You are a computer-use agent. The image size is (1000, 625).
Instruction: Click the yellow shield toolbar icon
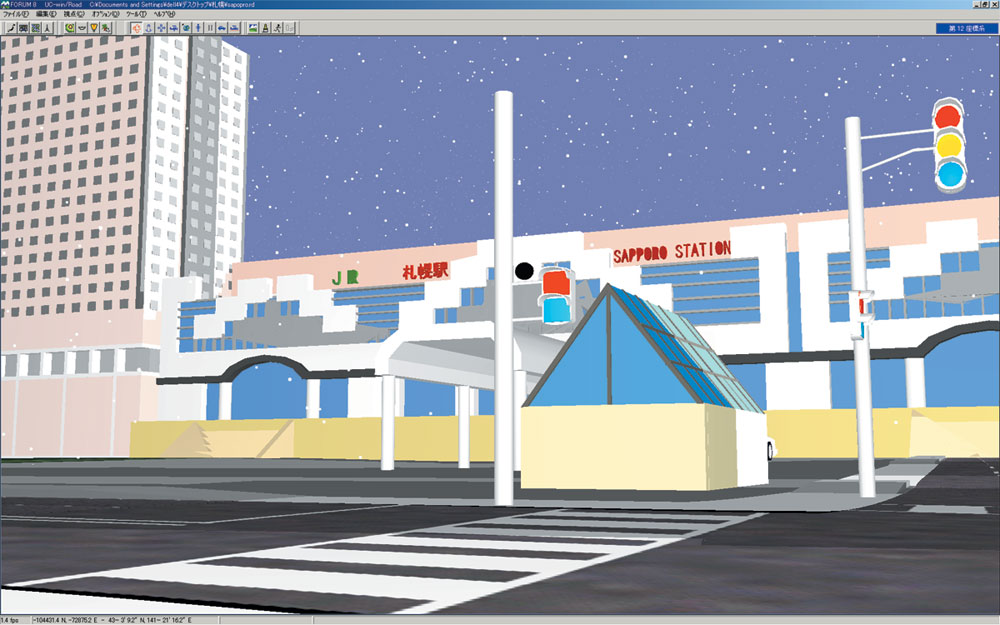(x=94, y=28)
